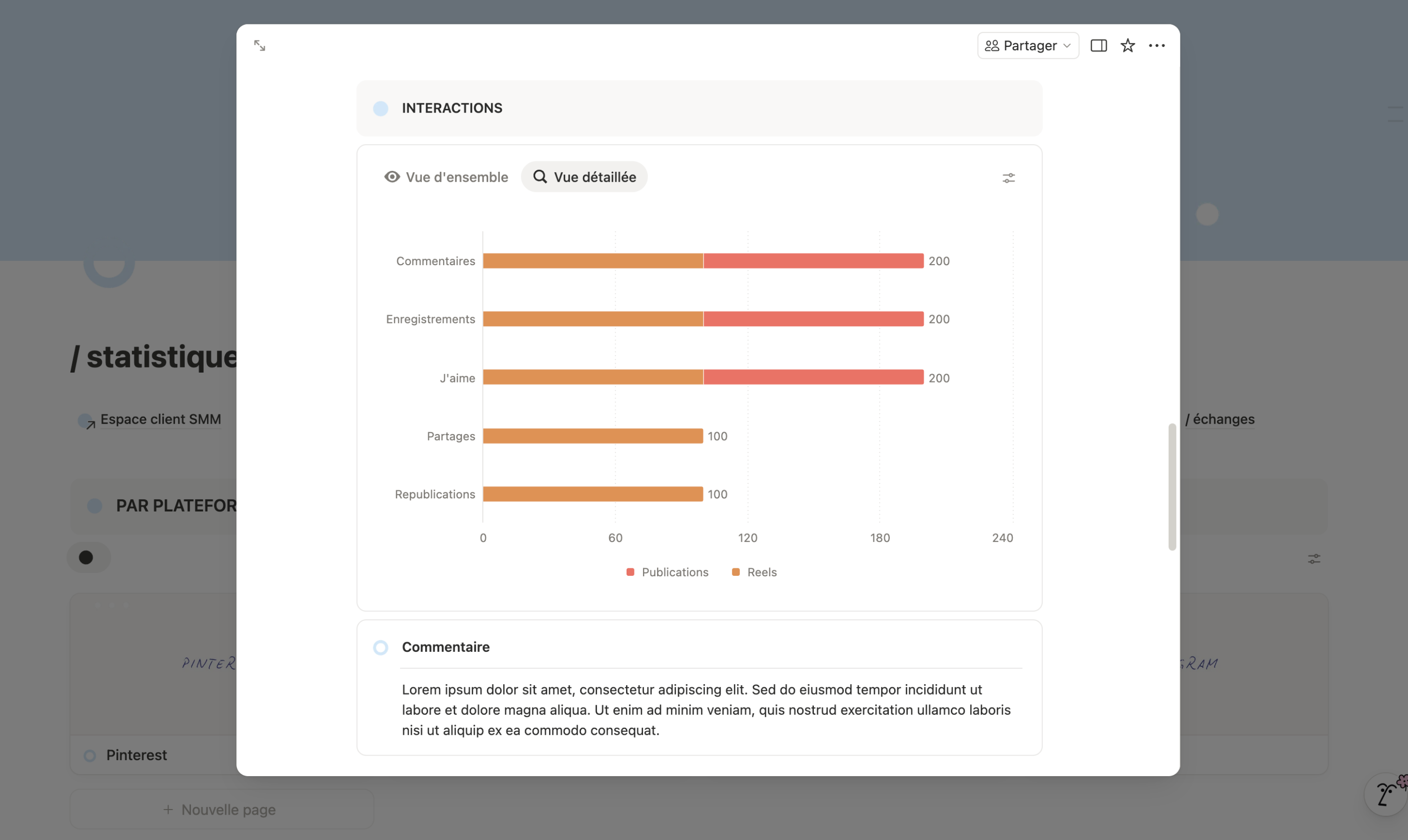Open background gallery settings sliders icon

point(1314,559)
